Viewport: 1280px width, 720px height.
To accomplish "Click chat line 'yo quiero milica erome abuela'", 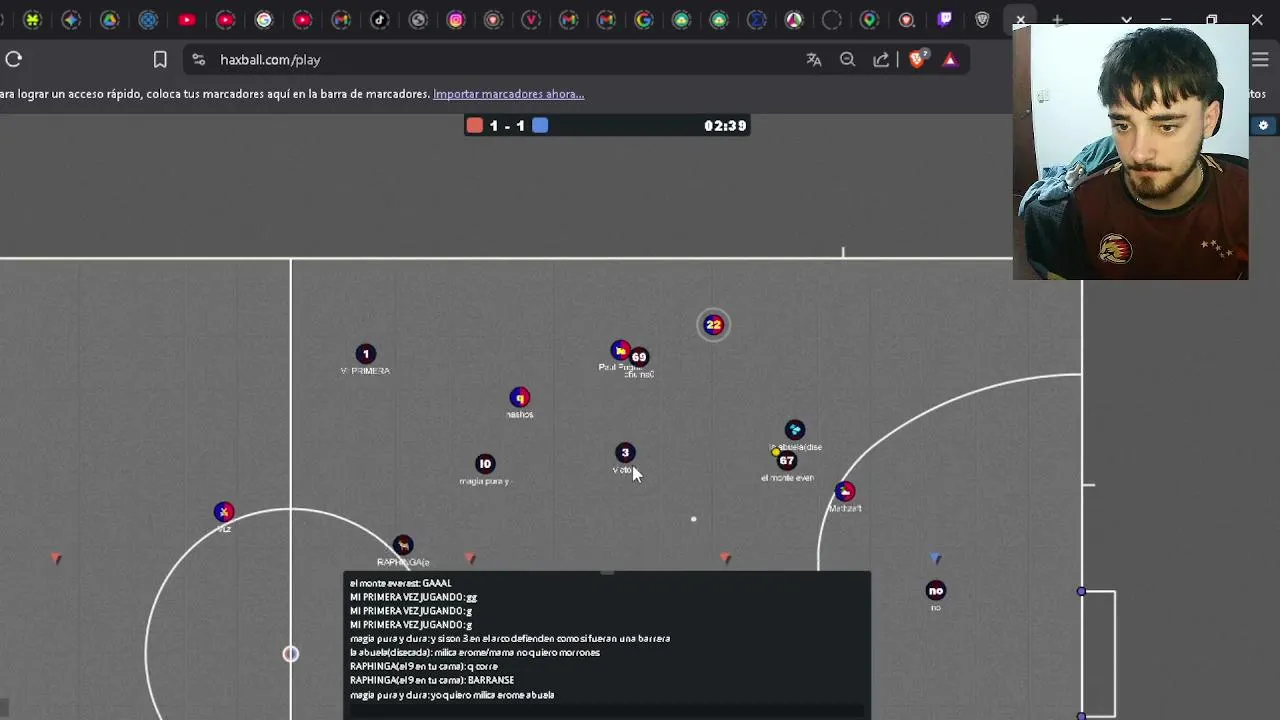I will coord(452,694).
